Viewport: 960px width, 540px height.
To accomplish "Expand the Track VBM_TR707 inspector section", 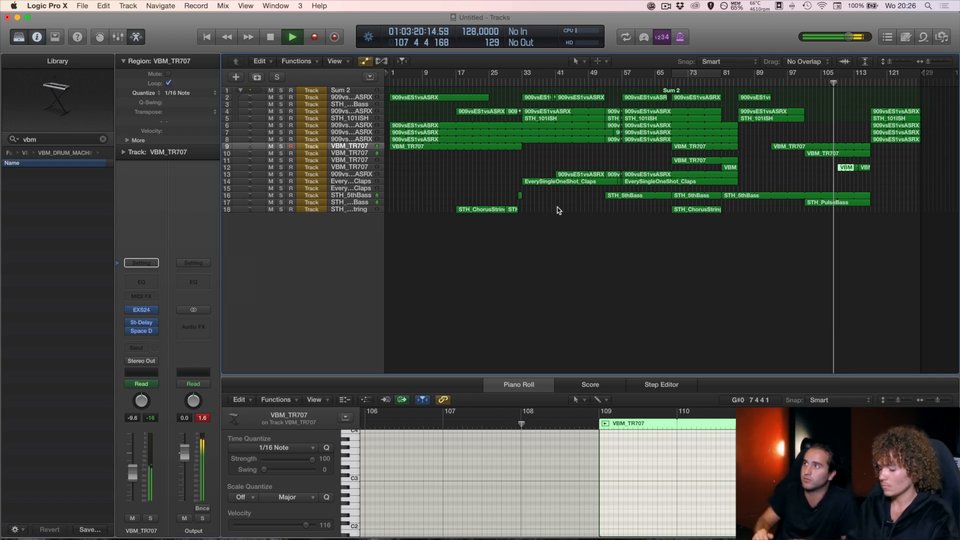I will (x=123, y=152).
